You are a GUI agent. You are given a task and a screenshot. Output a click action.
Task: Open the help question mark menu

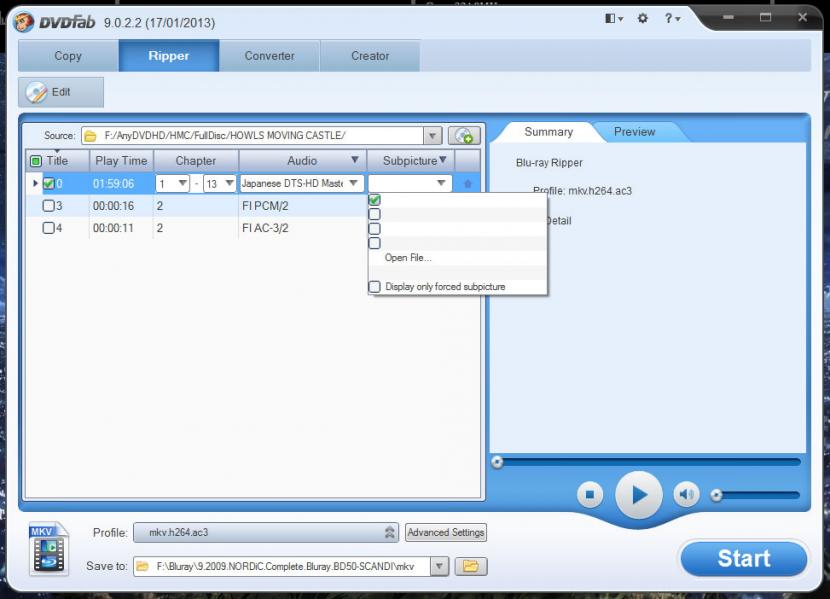click(x=672, y=19)
